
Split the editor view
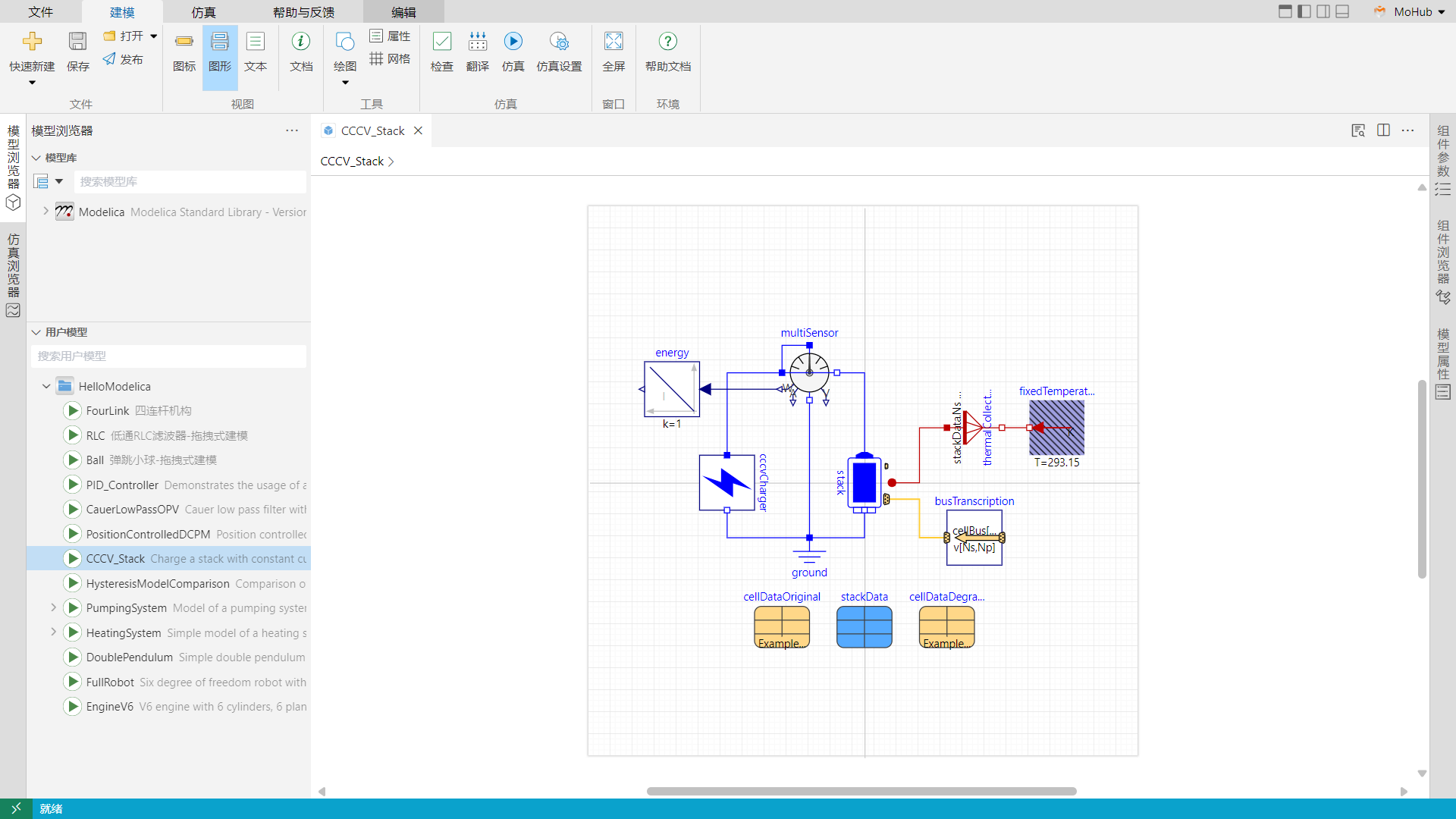click(x=1383, y=130)
